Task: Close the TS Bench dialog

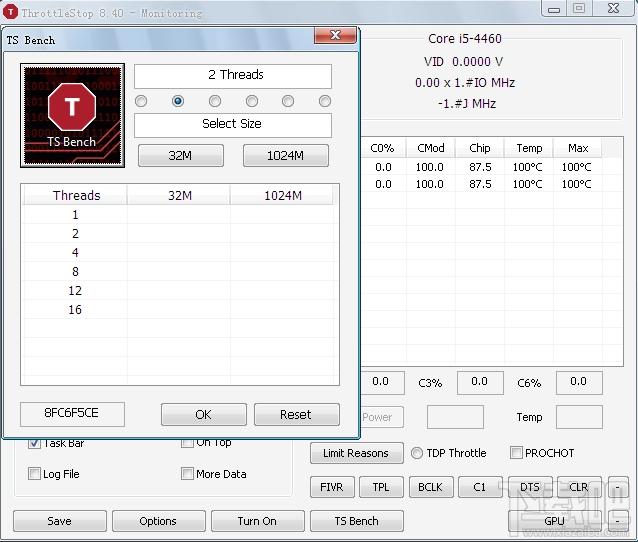Action: [x=336, y=37]
